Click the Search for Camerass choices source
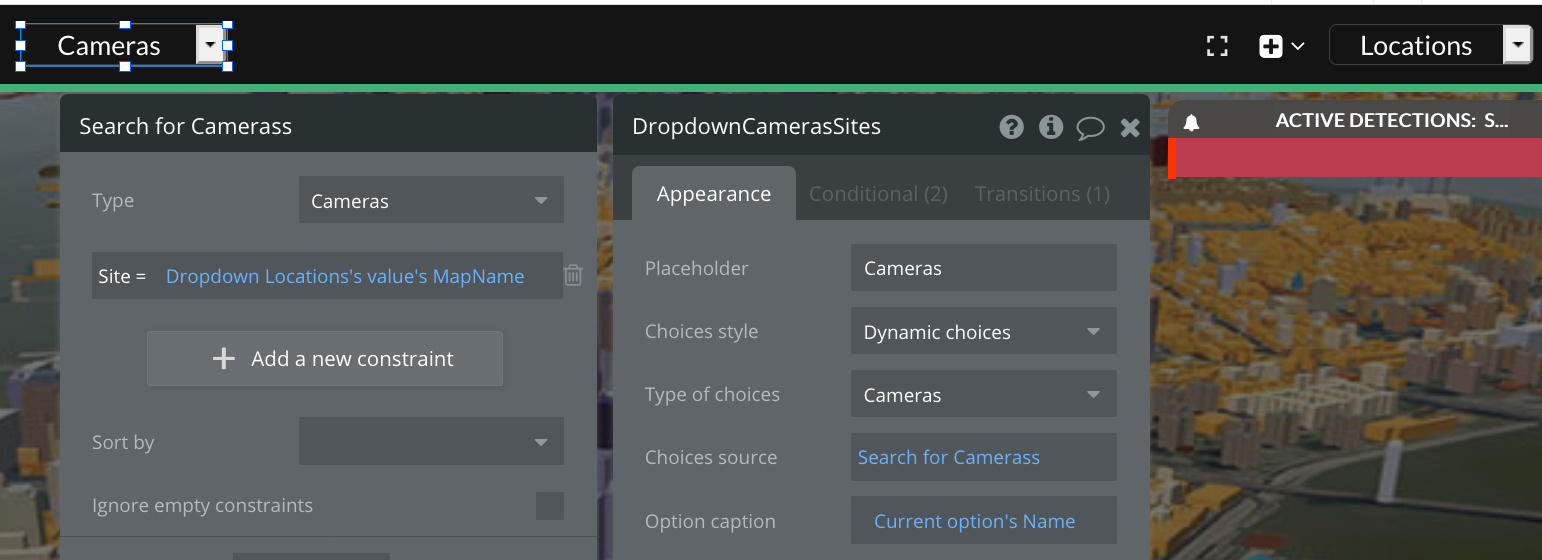The width and height of the screenshot is (1542, 560). (949, 457)
